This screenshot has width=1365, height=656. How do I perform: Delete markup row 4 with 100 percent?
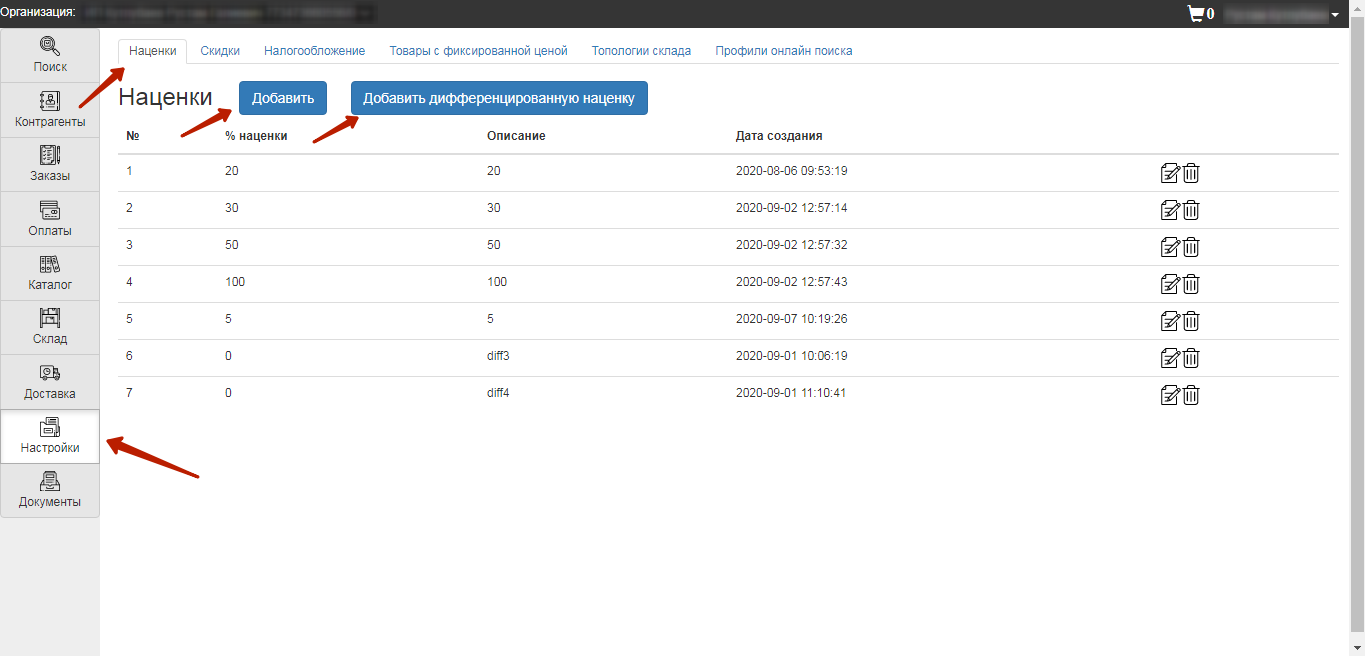[x=1191, y=284]
